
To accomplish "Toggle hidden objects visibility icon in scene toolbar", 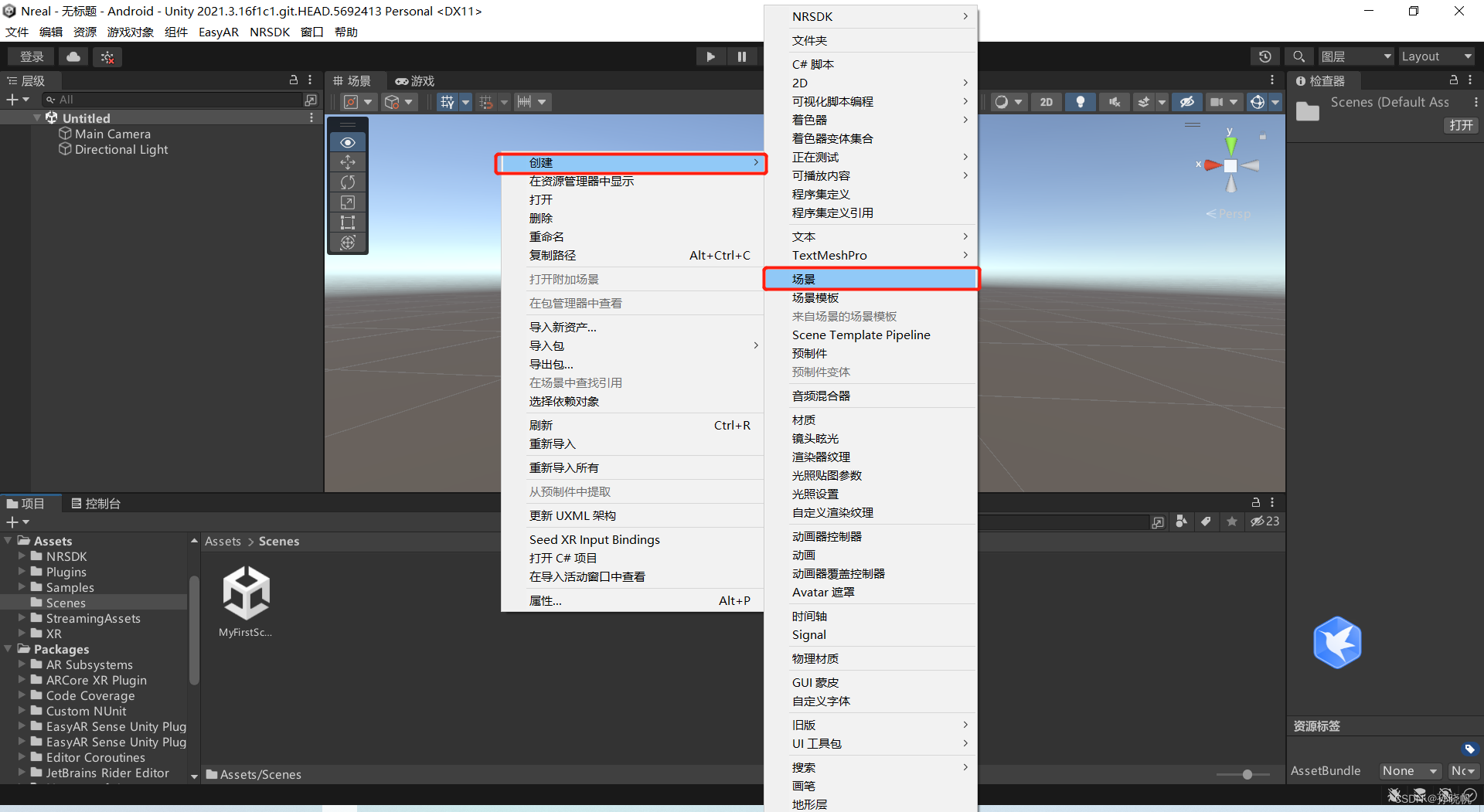I will coord(1187,102).
